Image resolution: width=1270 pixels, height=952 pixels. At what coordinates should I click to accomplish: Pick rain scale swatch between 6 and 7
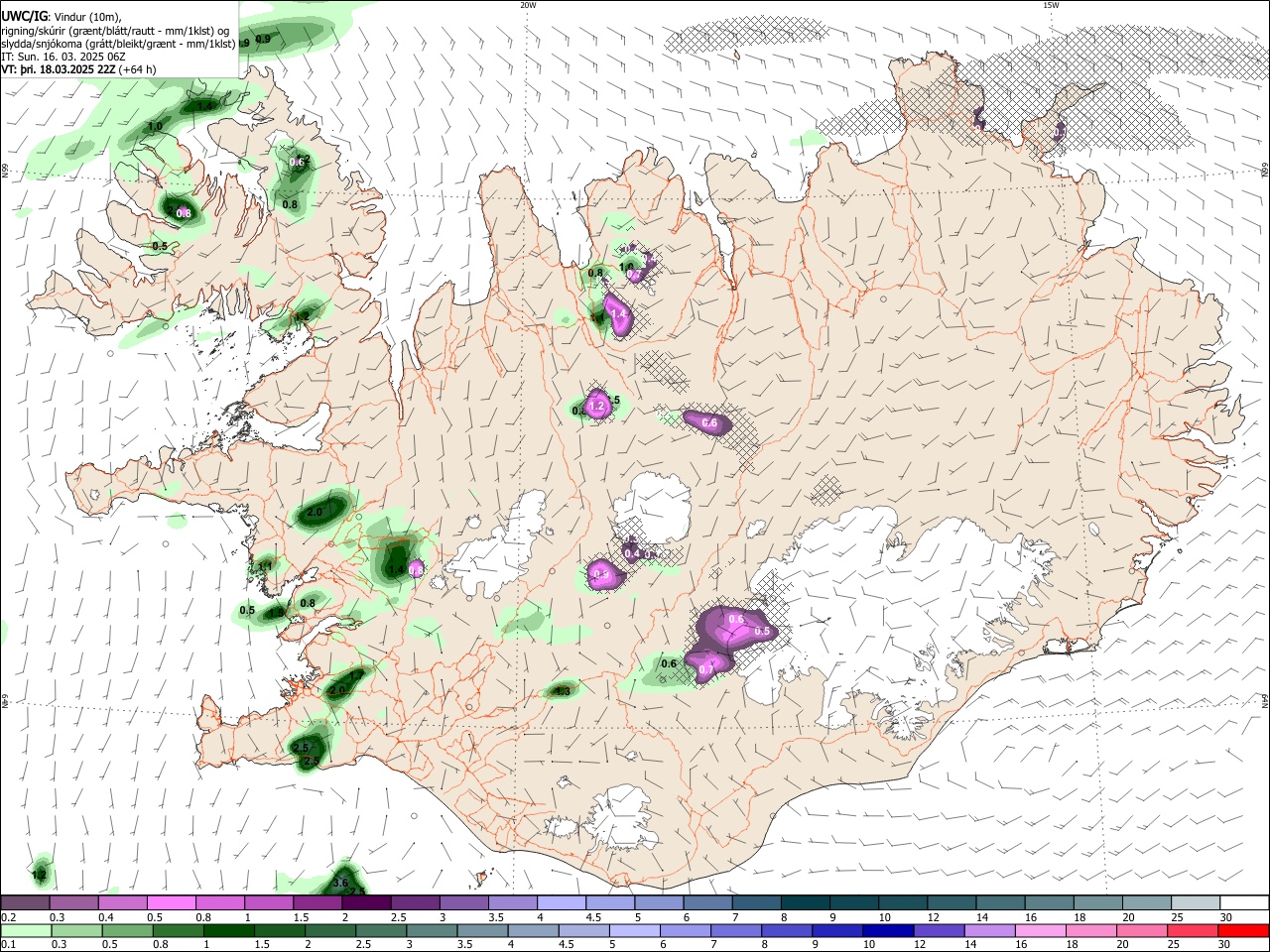pyautogui.click(x=686, y=930)
